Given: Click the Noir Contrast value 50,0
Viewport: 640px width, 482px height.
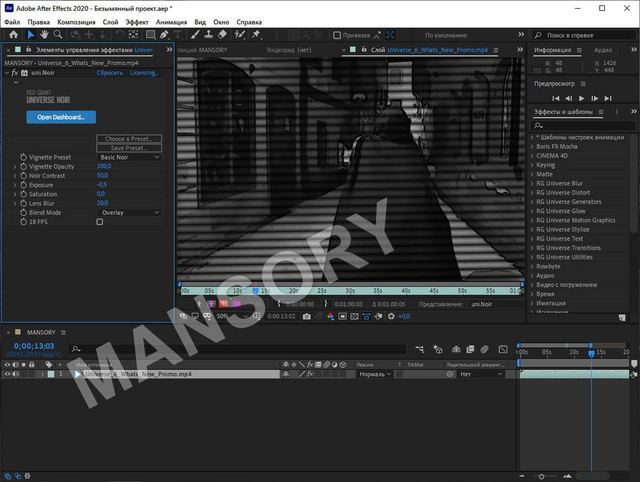Looking at the screenshot, I should (102, 175).
